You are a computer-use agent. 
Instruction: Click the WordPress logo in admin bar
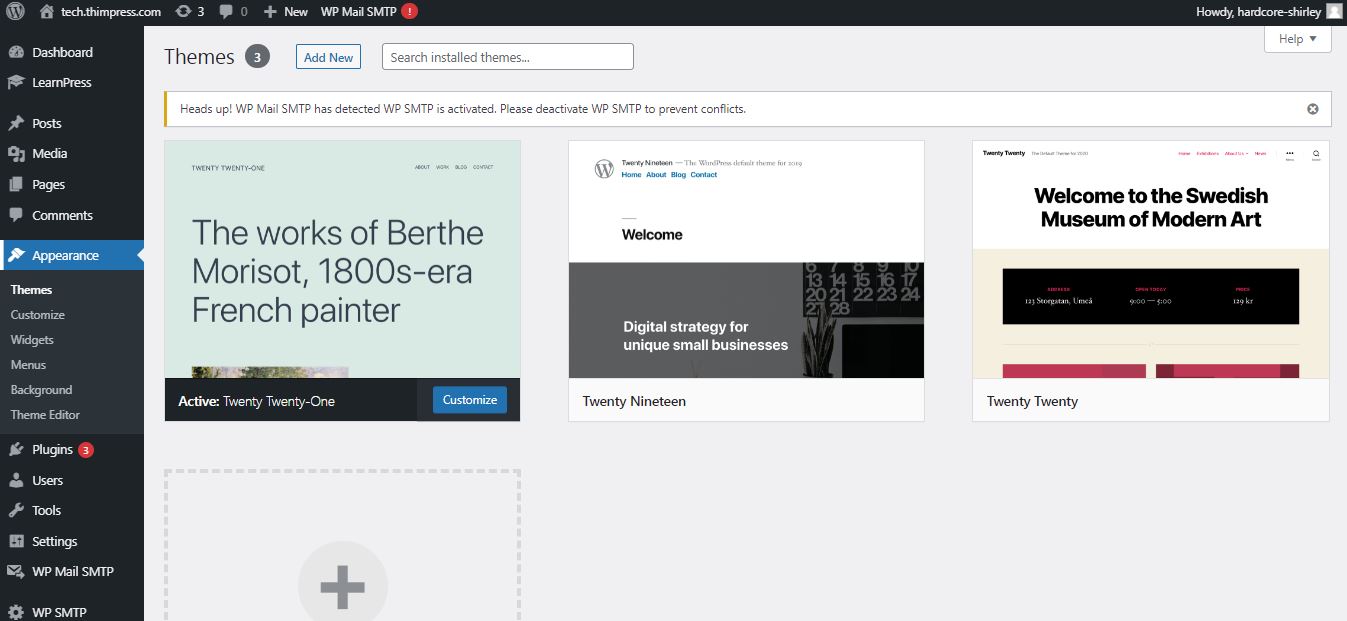point(15,12)
